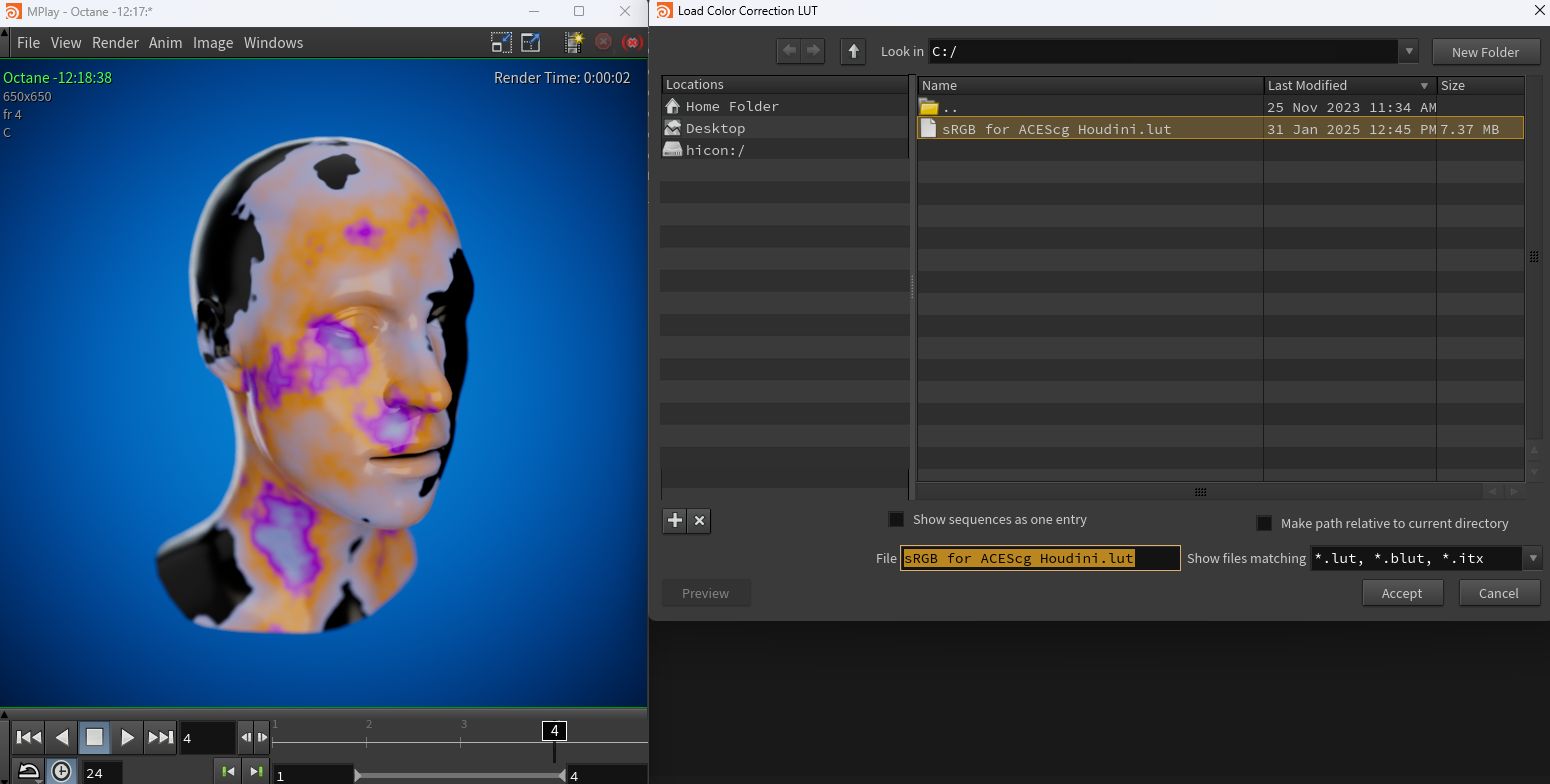Open the Look in path dropdown

pyautogui.click(x=1409, y=51)
